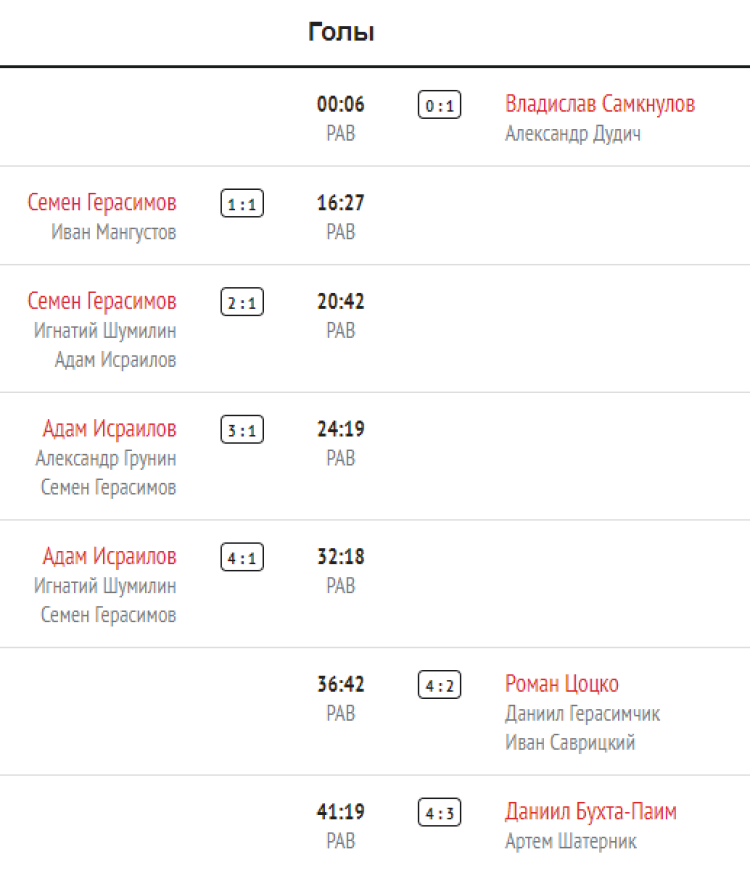
Task: Open Роман Цоцко's player profile
Action: (x=562, y=684)
